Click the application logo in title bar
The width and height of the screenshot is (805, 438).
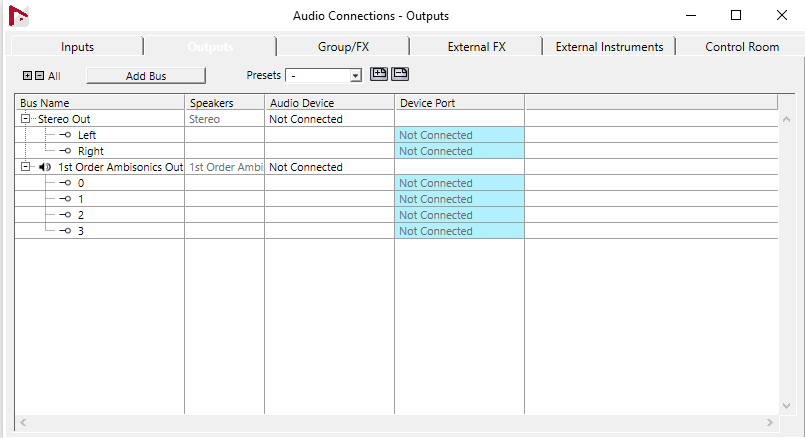pos(19,16)
